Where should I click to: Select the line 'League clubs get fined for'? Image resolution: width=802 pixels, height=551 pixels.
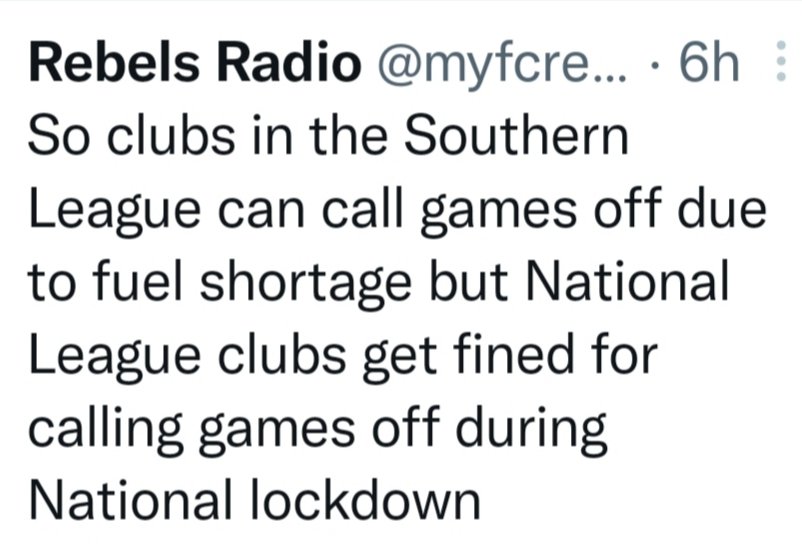(x=343, y=356)
